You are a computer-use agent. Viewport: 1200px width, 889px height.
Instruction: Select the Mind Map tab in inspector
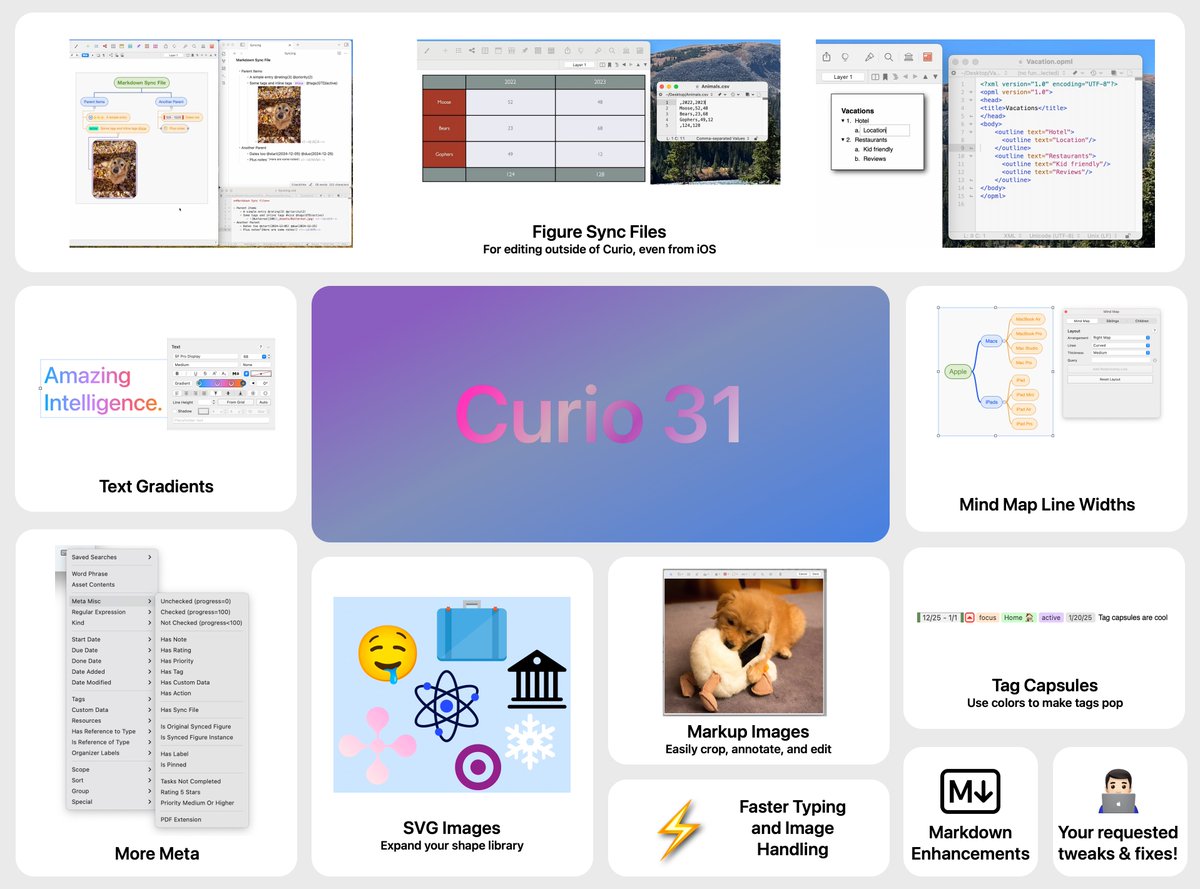coord(1082,321)
